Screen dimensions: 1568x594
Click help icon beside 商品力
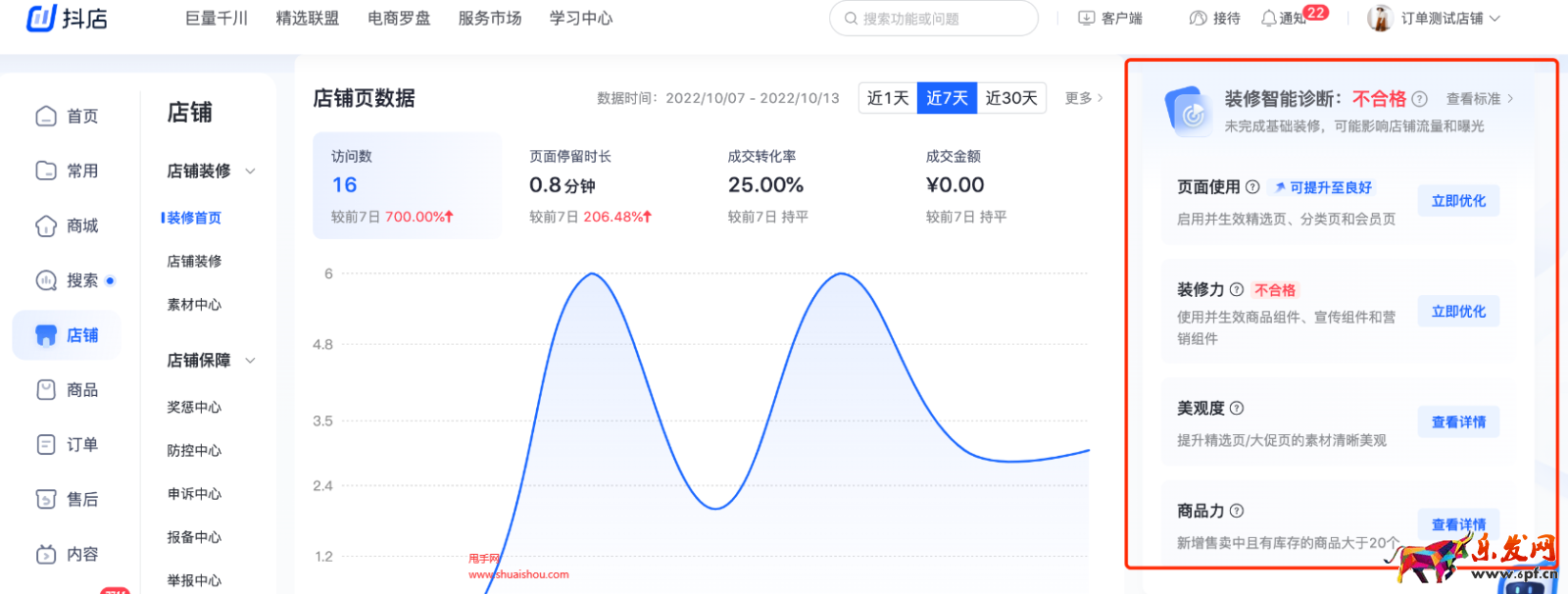(1237, 512)
